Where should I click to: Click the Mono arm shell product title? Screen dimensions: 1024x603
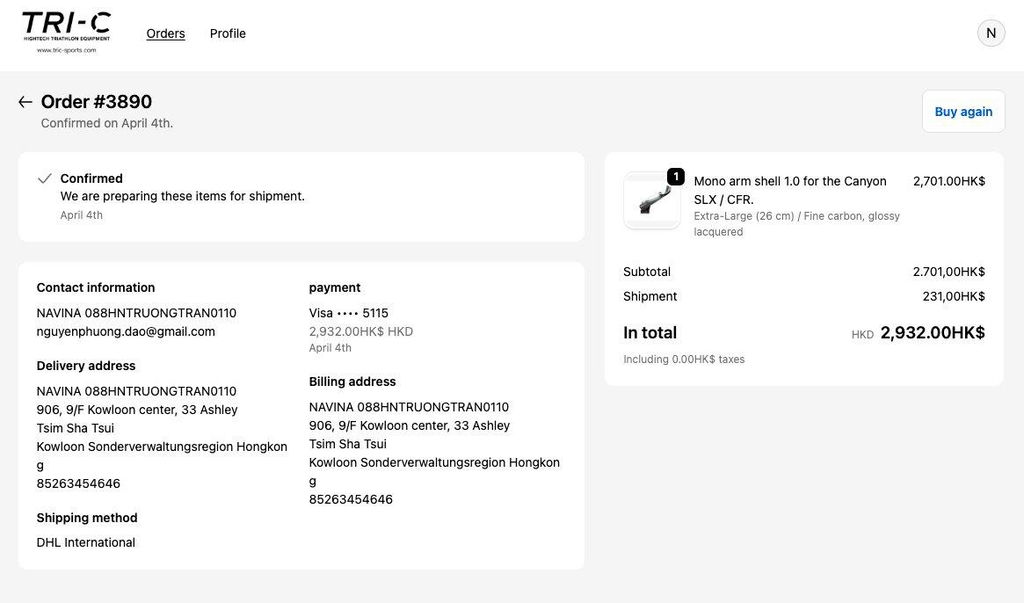pos(790,190)
